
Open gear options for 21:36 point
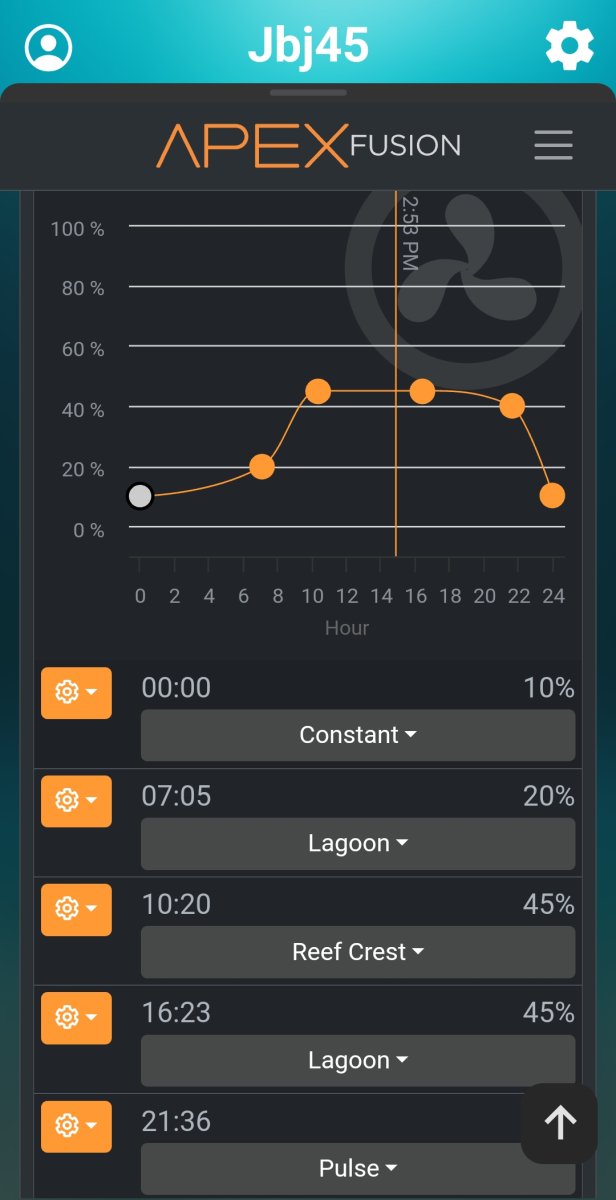[x=76, y=1126]
